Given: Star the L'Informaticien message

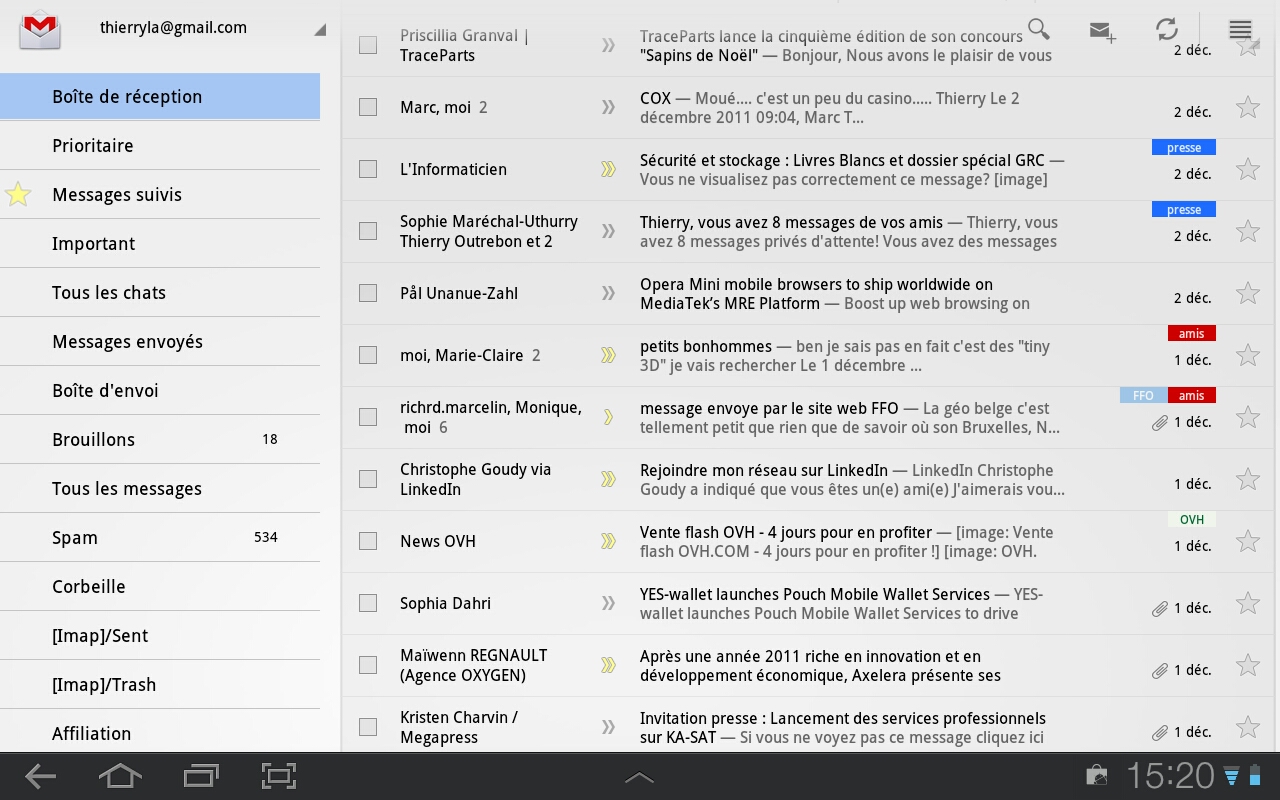Looking at the screenshot, I should [x=1247, y=169].
